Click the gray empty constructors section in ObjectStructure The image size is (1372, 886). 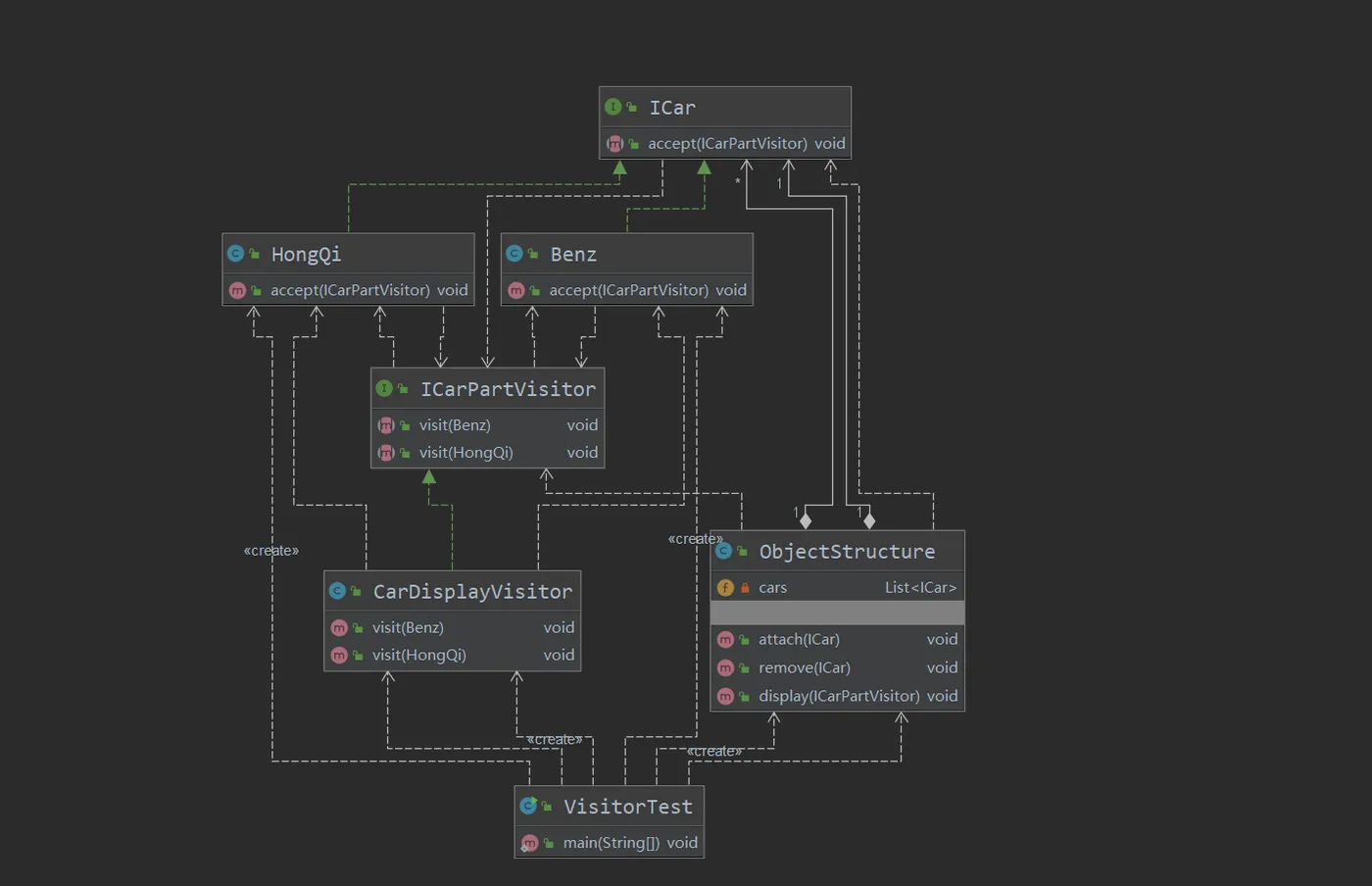tap(838, 614)
